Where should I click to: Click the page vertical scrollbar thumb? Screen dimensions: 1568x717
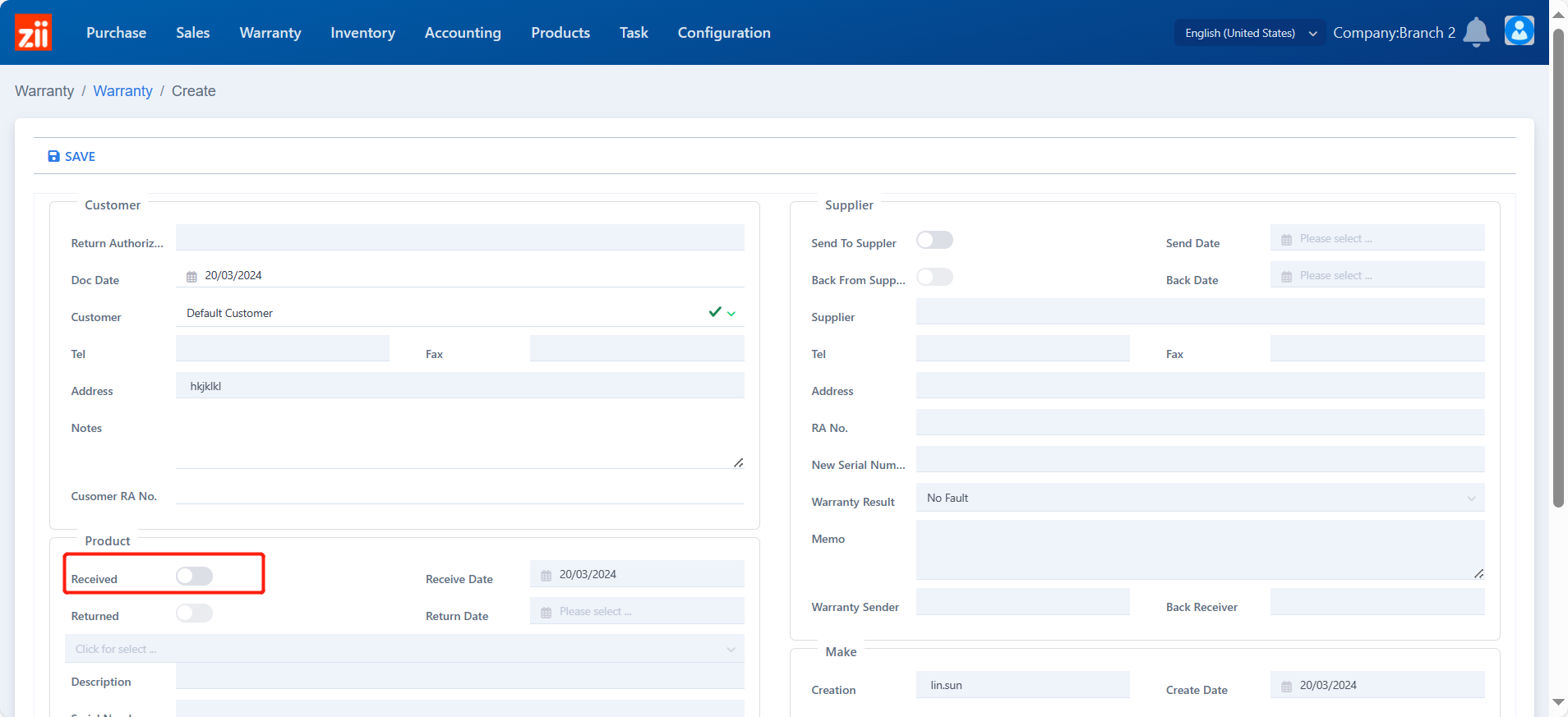(1558, 267)
